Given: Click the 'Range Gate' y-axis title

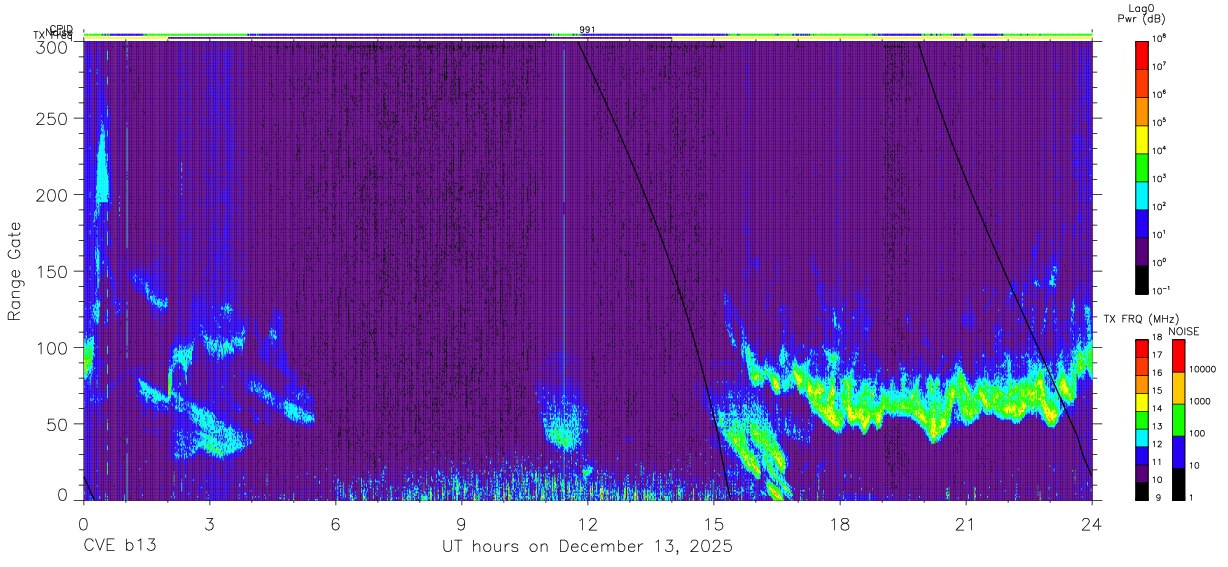Looking at the screenshot, I should pos(15,273).
